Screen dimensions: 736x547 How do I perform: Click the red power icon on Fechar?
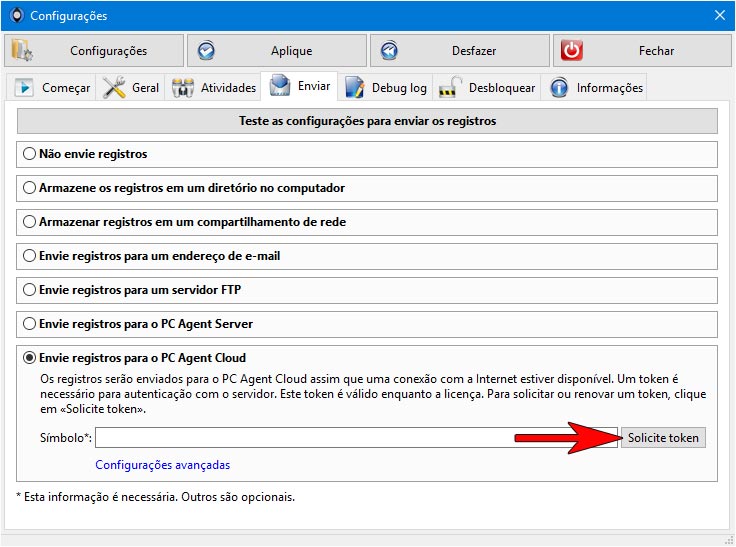pos(571,51)
